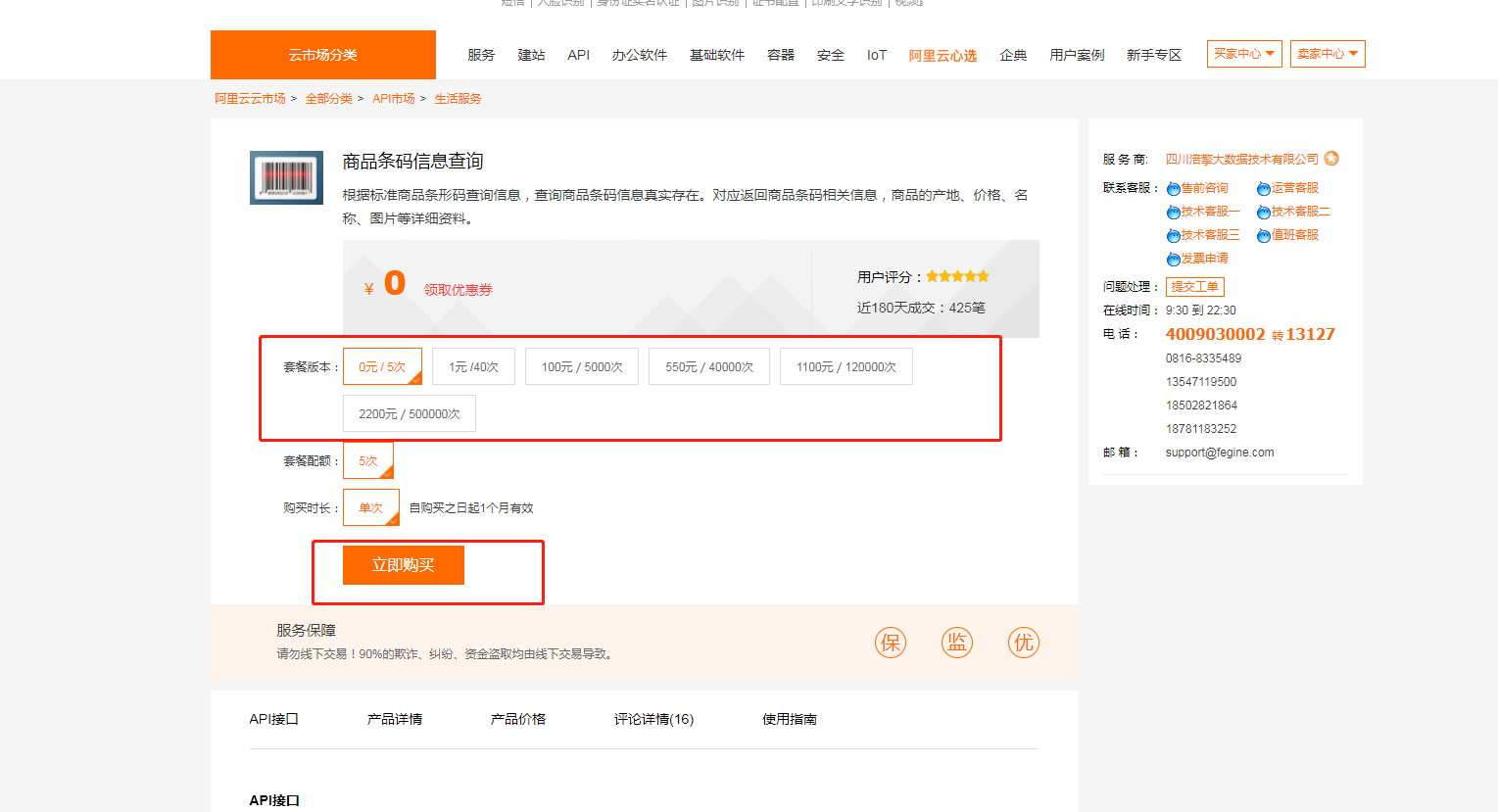Select the 100元 / 5000次 package
Viewport: 1498px width, 812px height.
(x=582, y=366)
